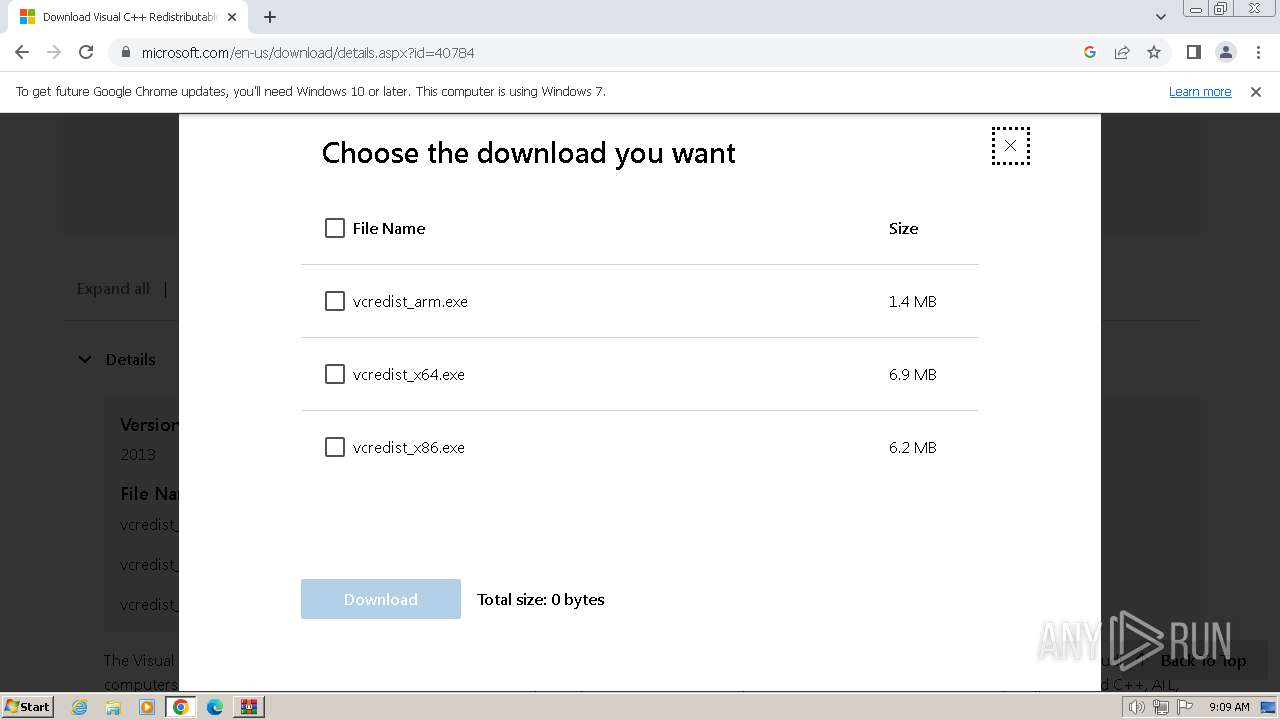Select the vcredist_x64.exe checkbox
This screenshot has height=720, width=1280.
coord(335,374)
